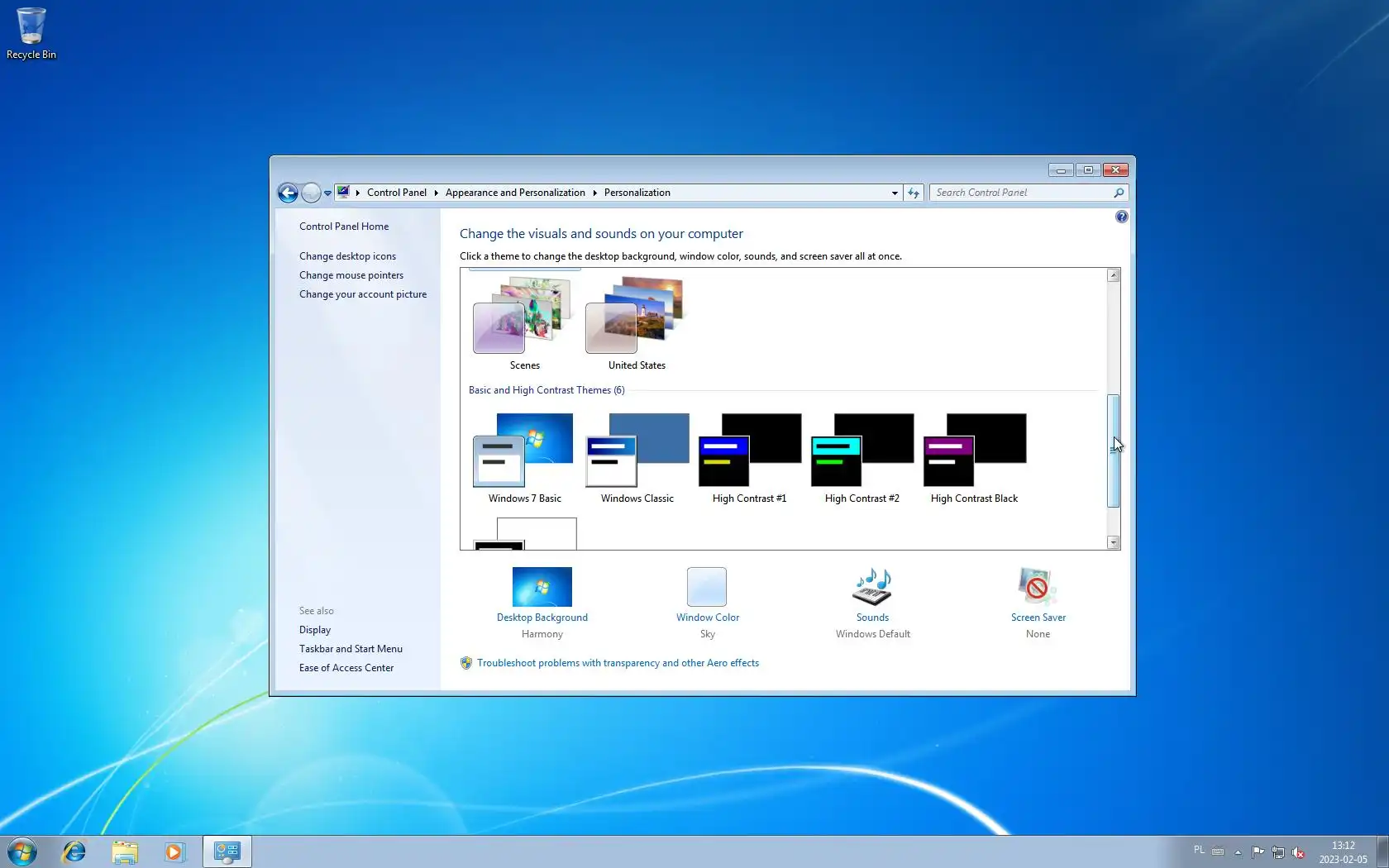Click the Control Panel icon in address bar
Screen dimensions: 1389x868
coord(343,192)
